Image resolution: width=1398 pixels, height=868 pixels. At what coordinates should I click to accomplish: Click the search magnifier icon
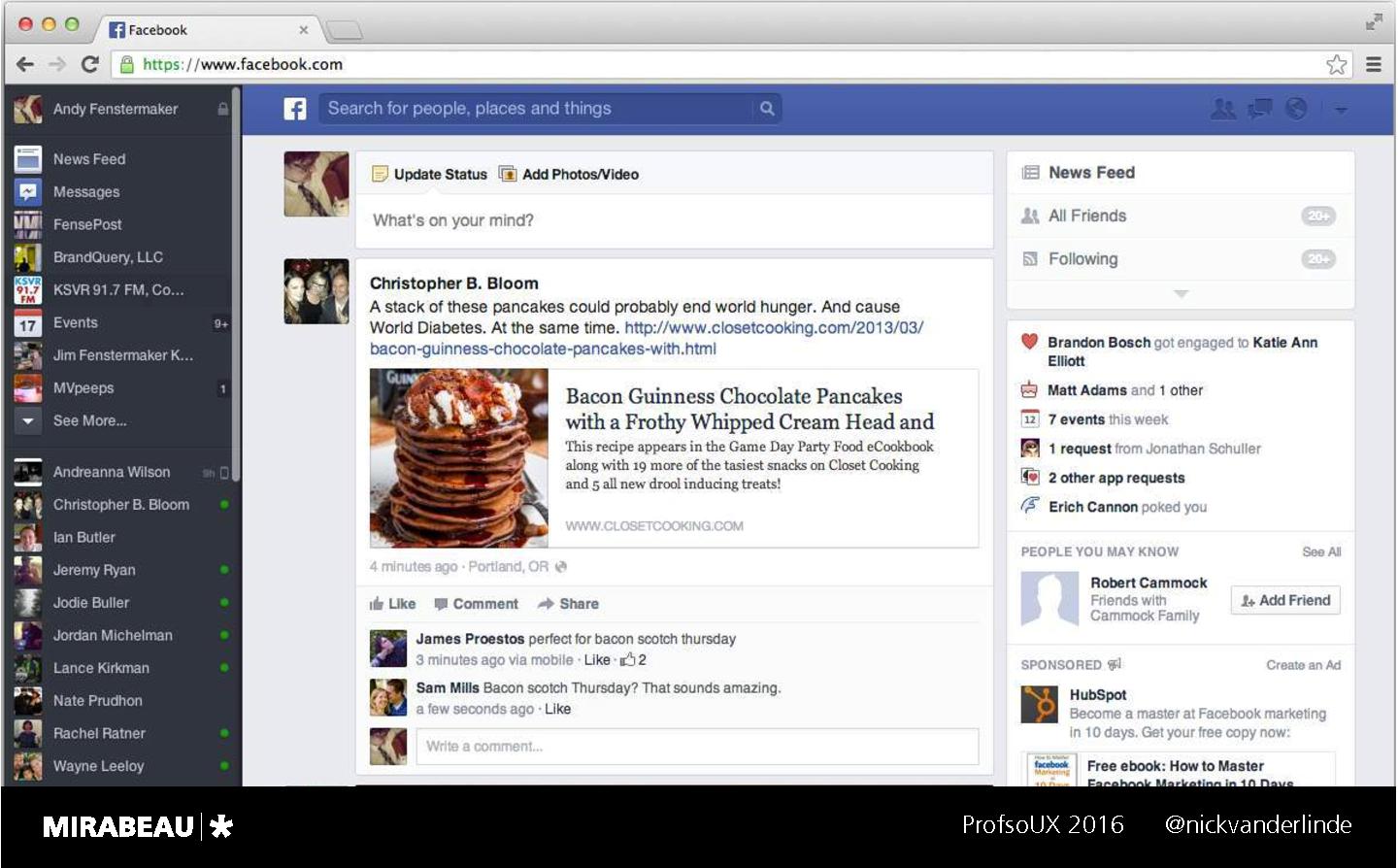pos(767,109)
